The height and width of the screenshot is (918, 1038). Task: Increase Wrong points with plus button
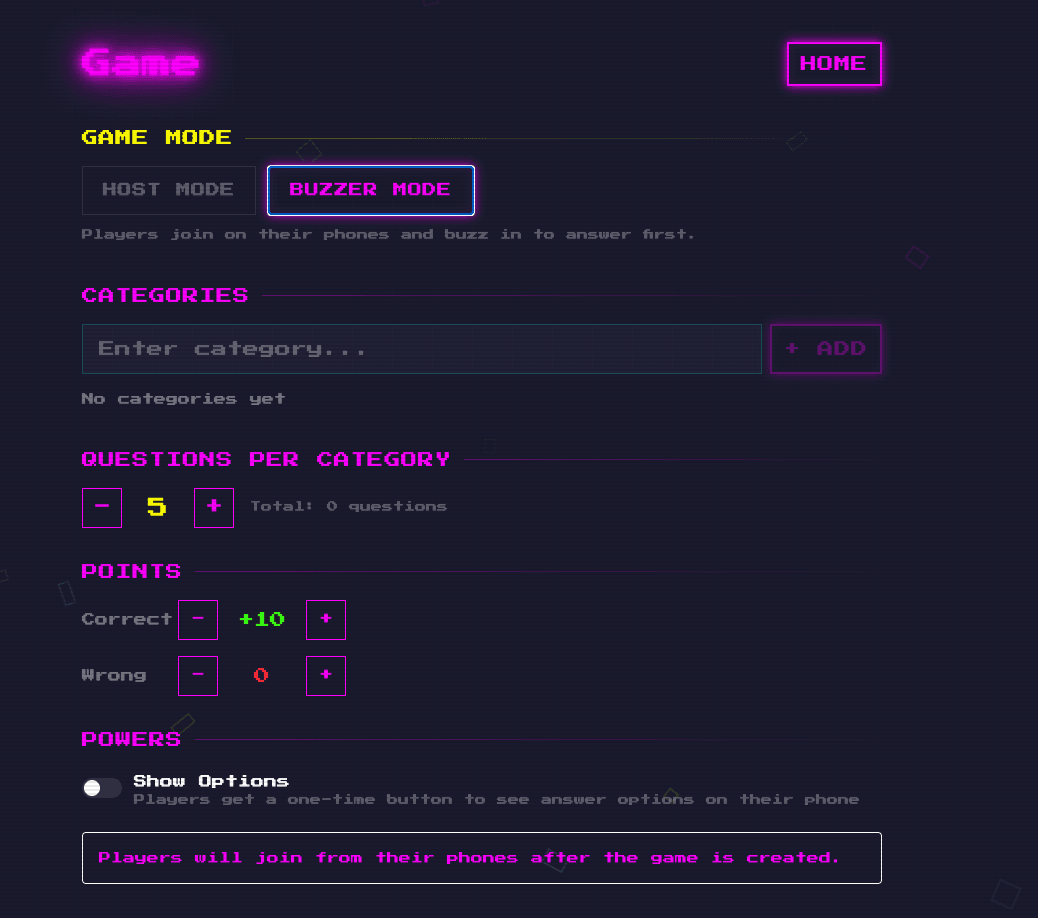[x=326, y=676]
